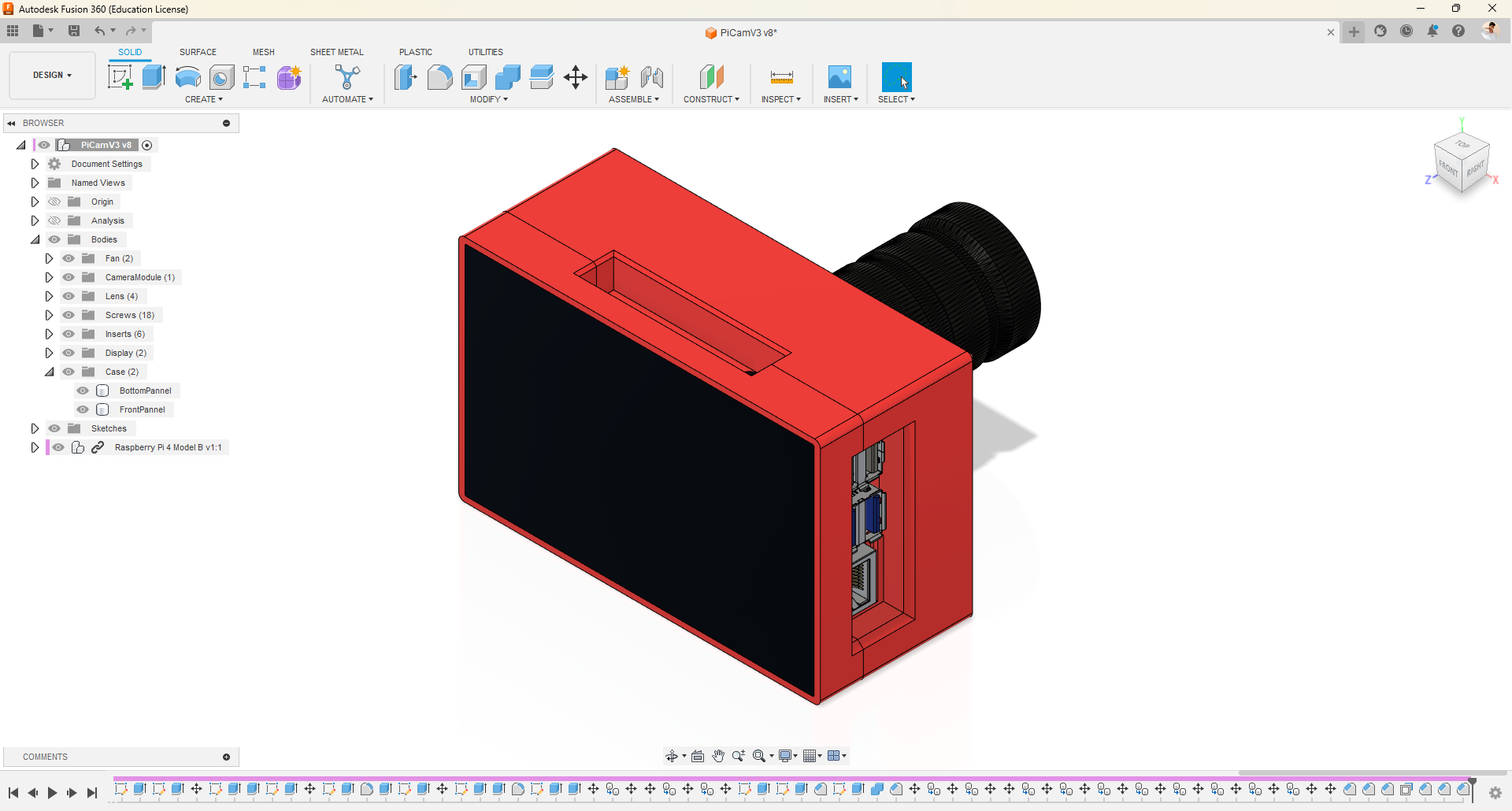
Task: Select the Move/Copy tool
Action: 576,77
